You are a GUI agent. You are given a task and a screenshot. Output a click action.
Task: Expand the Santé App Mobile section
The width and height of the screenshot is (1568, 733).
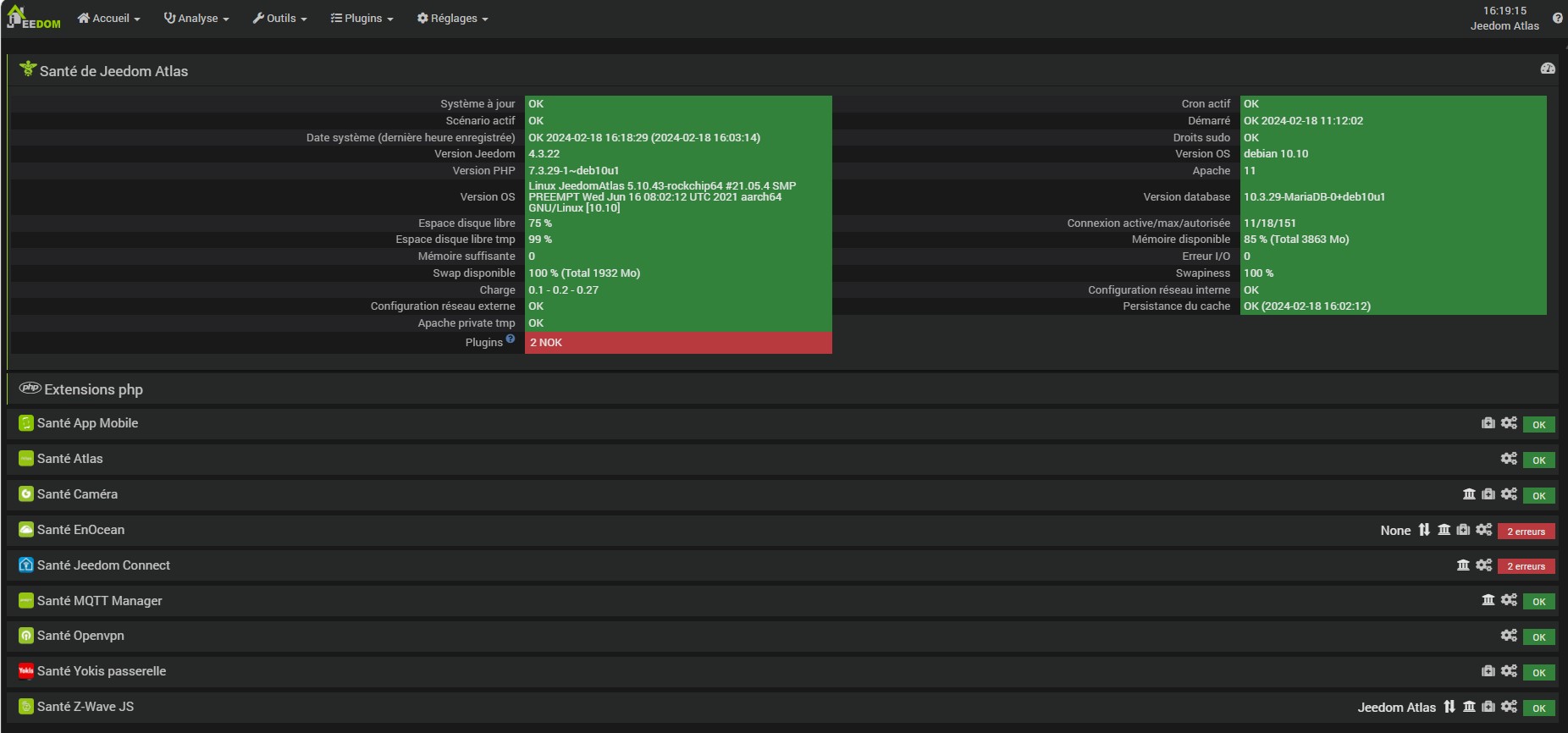(87, 423)
